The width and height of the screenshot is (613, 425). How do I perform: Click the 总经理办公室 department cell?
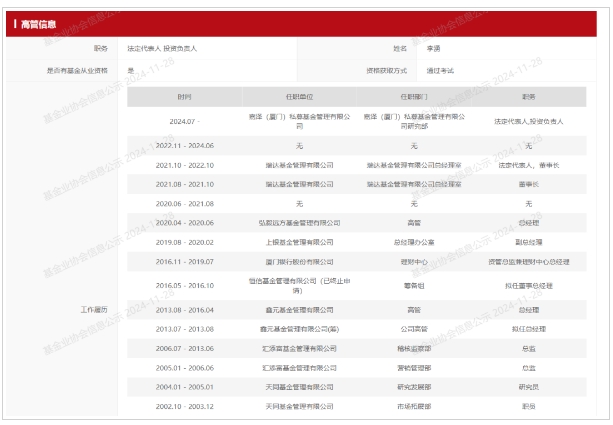[414, 242]
